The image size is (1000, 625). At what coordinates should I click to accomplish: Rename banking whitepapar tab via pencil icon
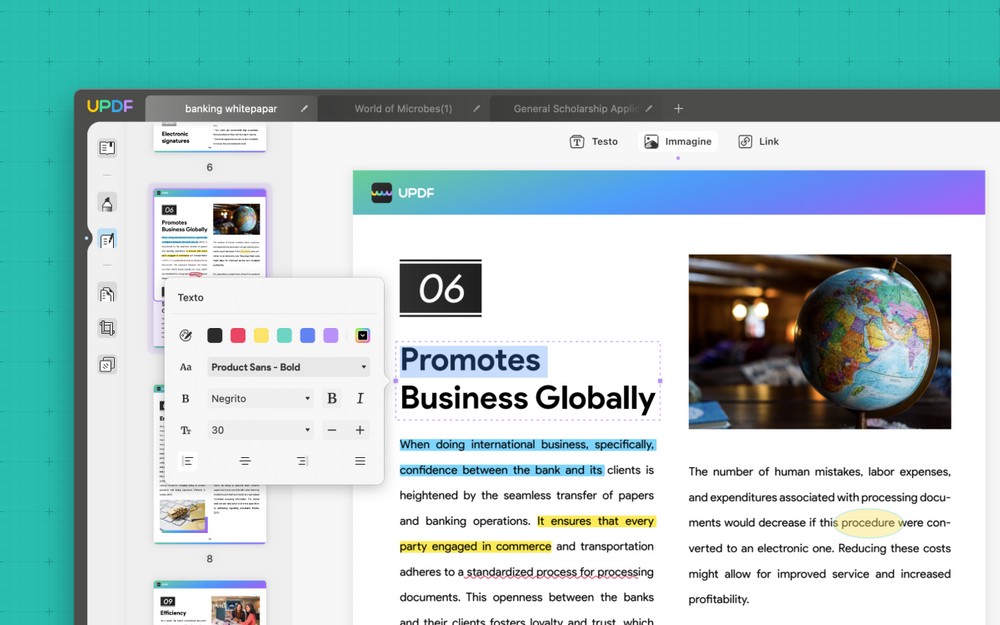point(304,108)
